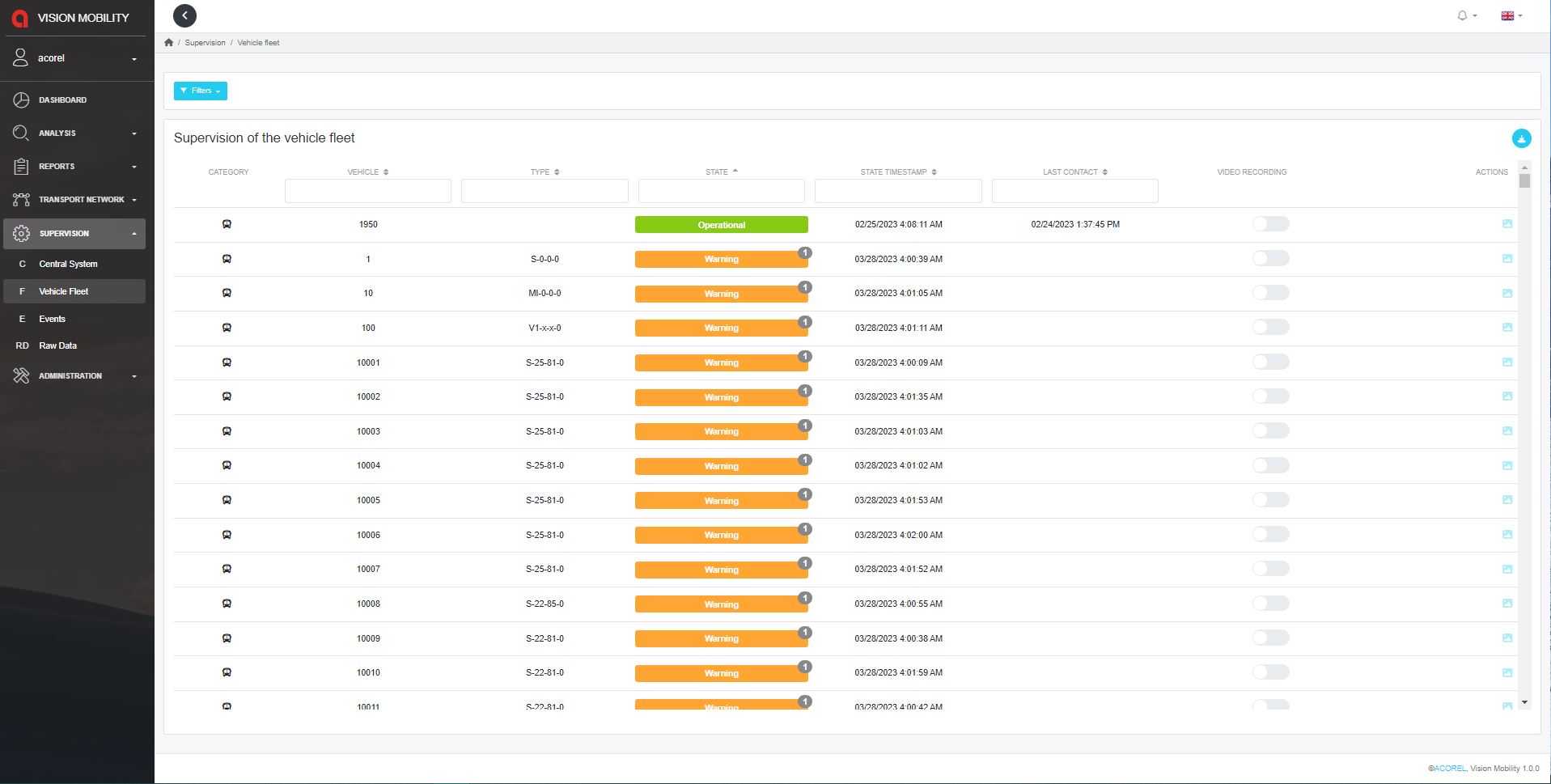Click the sidebar collapse back arrow
The height and width of the screenshot is (784, 1551).
point(184,15)
